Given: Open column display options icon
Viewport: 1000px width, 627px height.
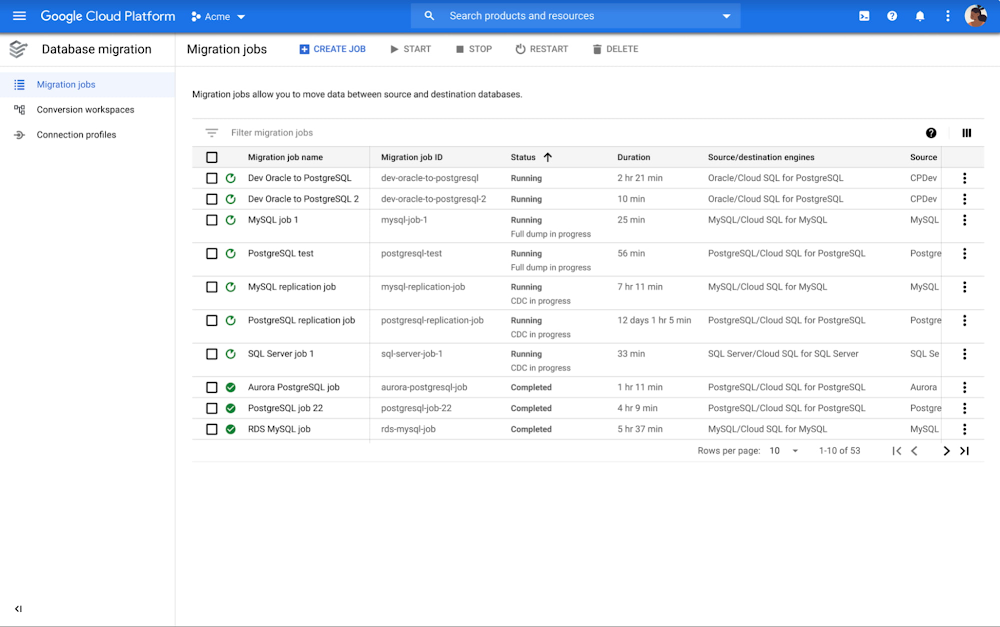Looking at the screenshot, I should (967, 133).
